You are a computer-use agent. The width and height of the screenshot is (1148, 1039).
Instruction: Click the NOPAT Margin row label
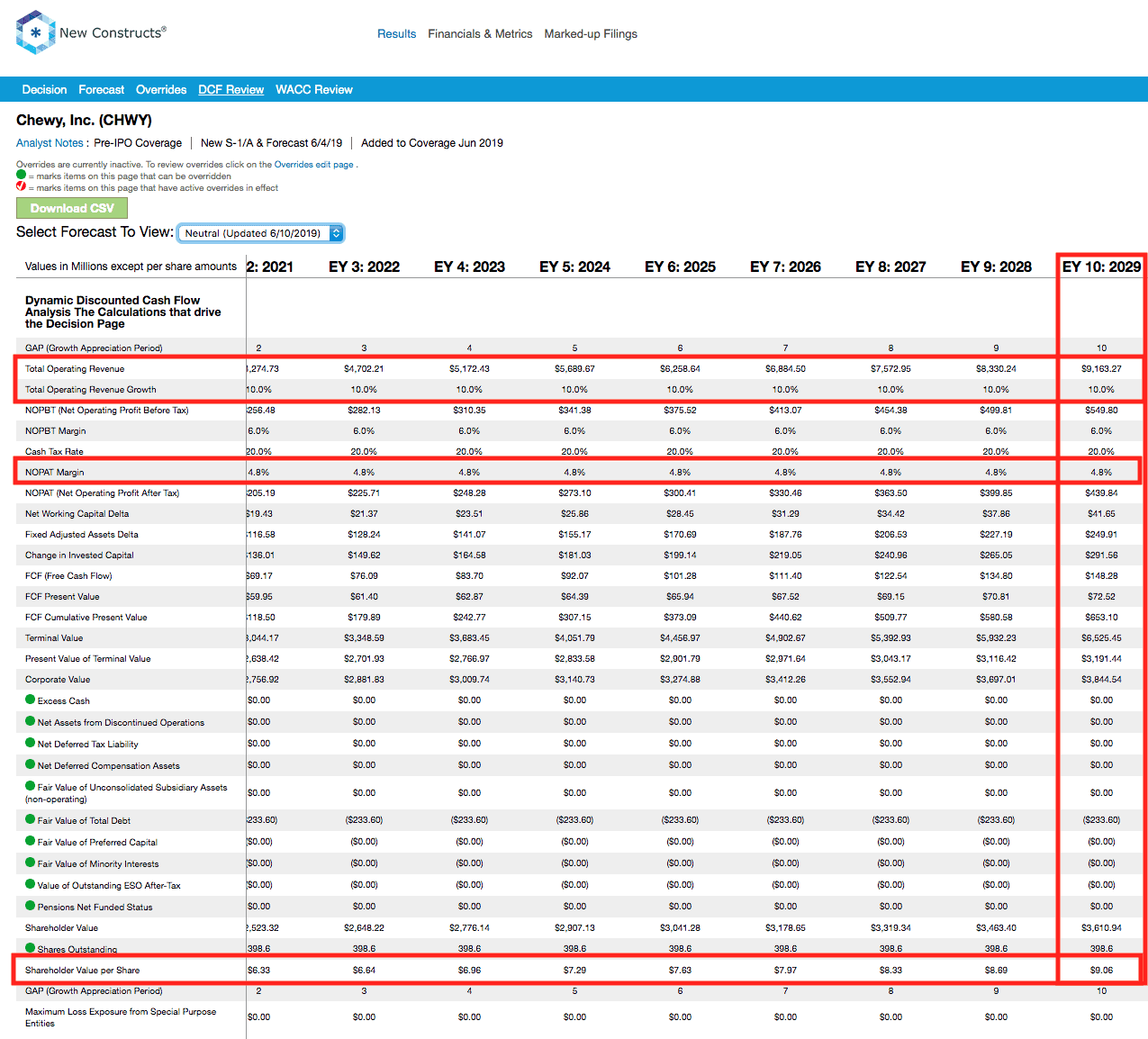coord(54,472)
